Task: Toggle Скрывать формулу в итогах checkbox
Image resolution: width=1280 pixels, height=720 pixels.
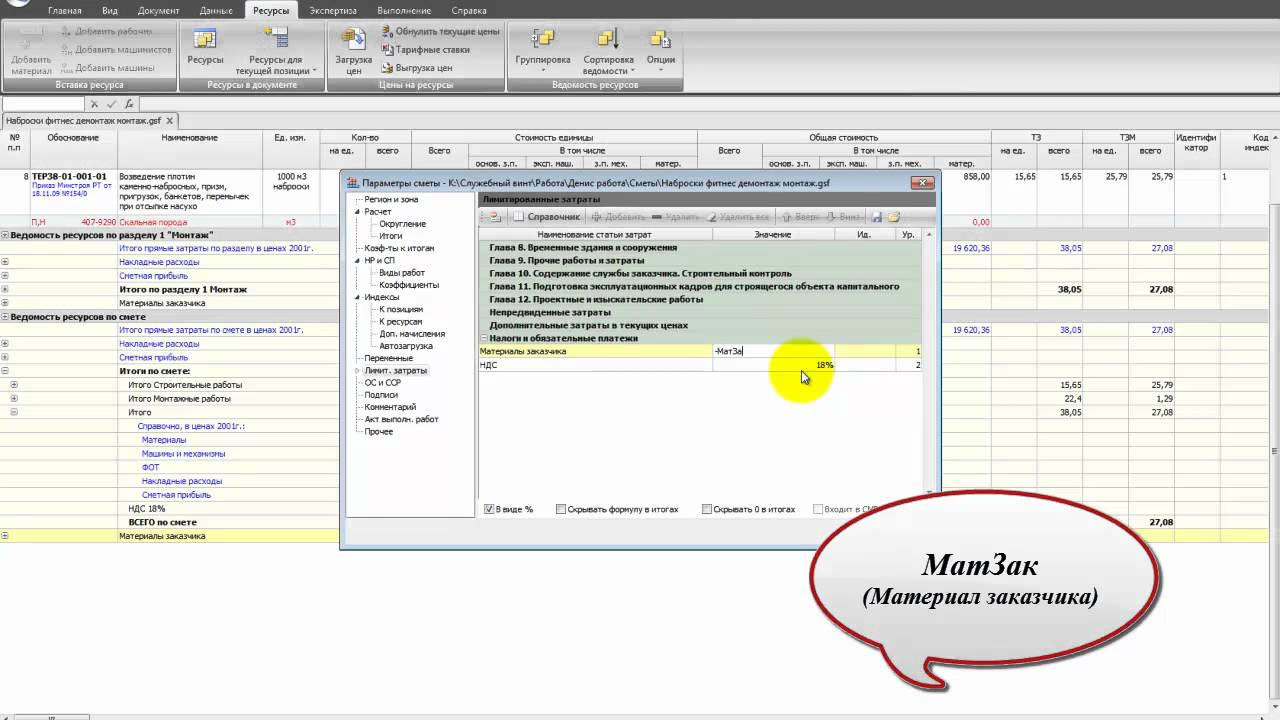Action: (x=561, y=509)
